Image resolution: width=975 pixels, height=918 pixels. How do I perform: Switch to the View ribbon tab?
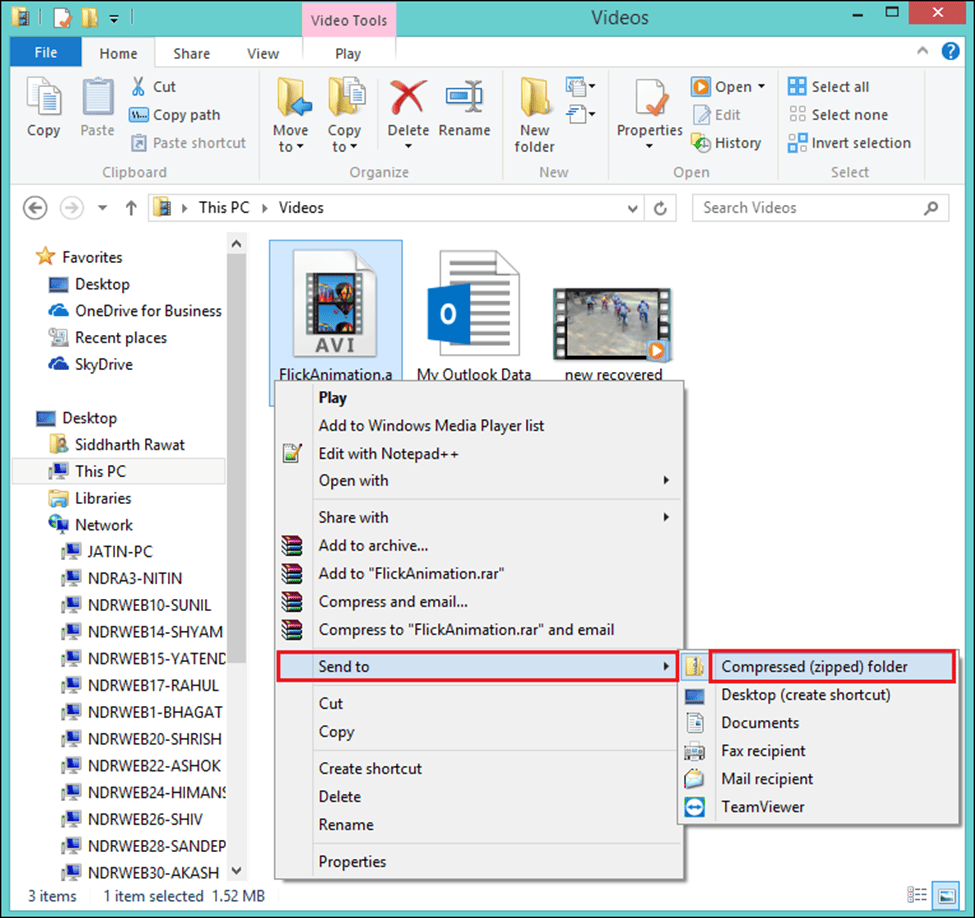point(263,53)
